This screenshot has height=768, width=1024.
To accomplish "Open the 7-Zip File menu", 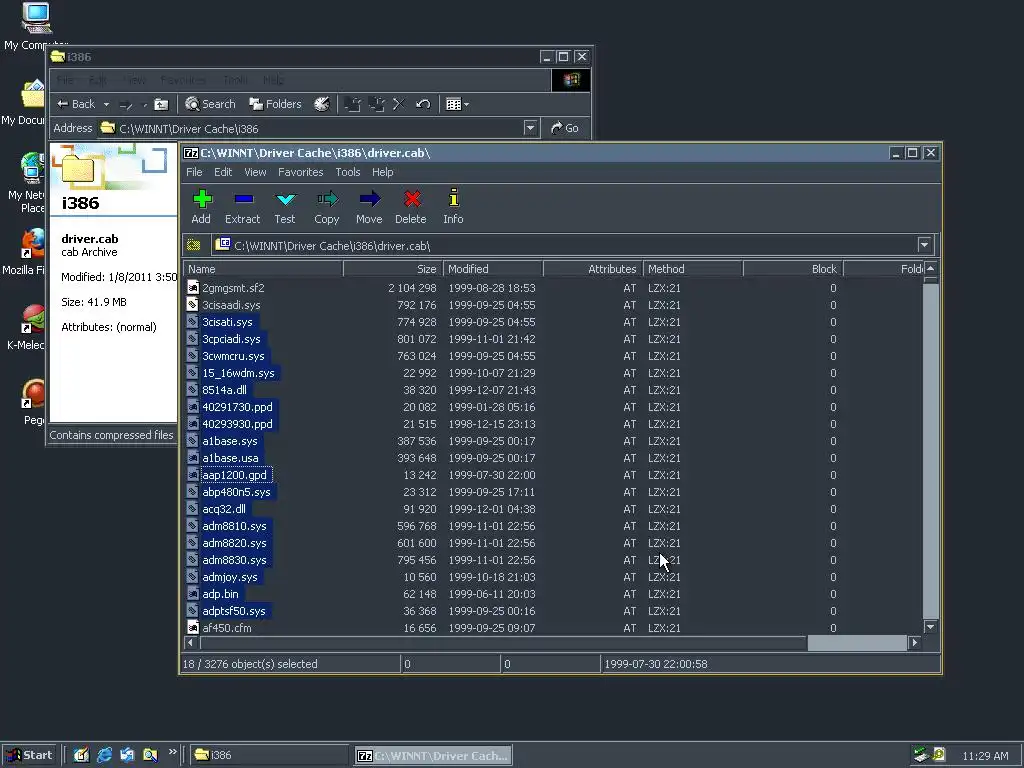I will (x=194, y=172).
